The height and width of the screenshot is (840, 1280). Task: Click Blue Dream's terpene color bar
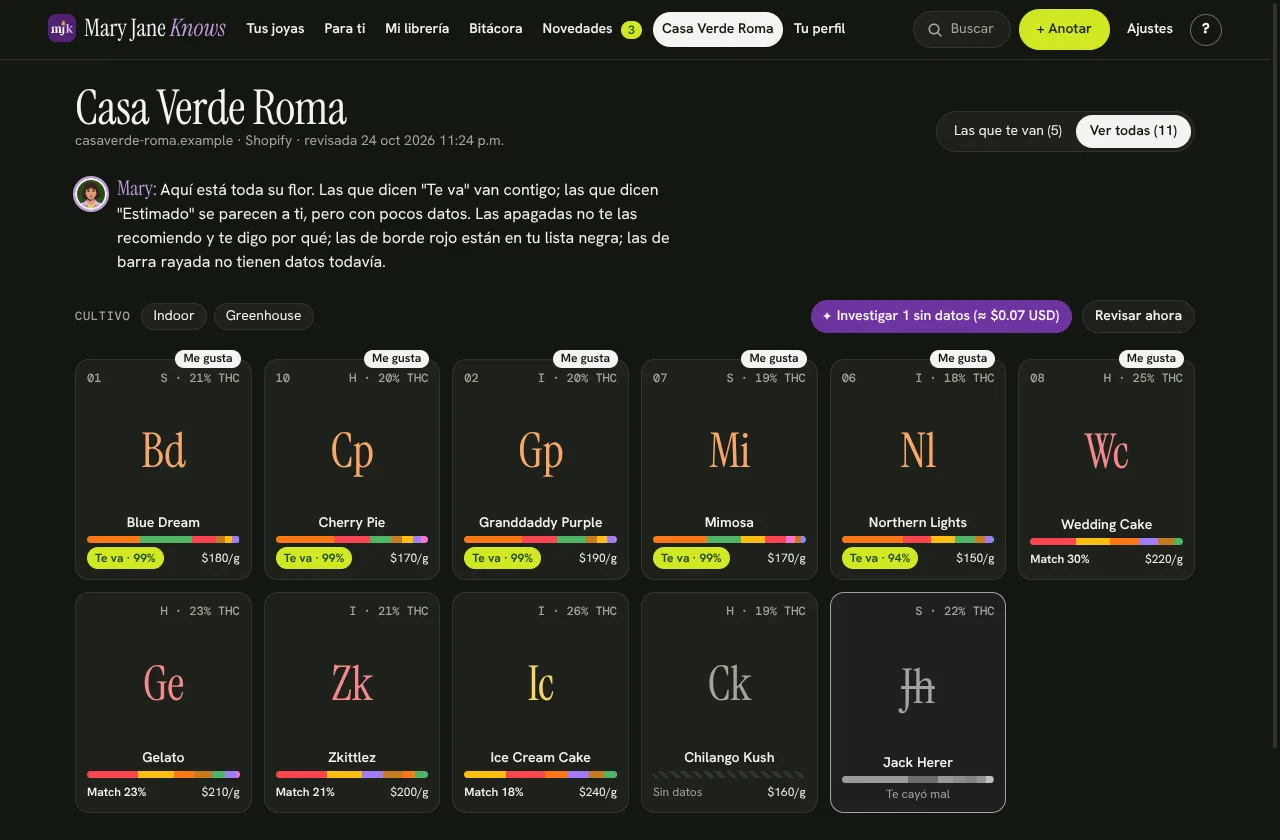(163, 540)
